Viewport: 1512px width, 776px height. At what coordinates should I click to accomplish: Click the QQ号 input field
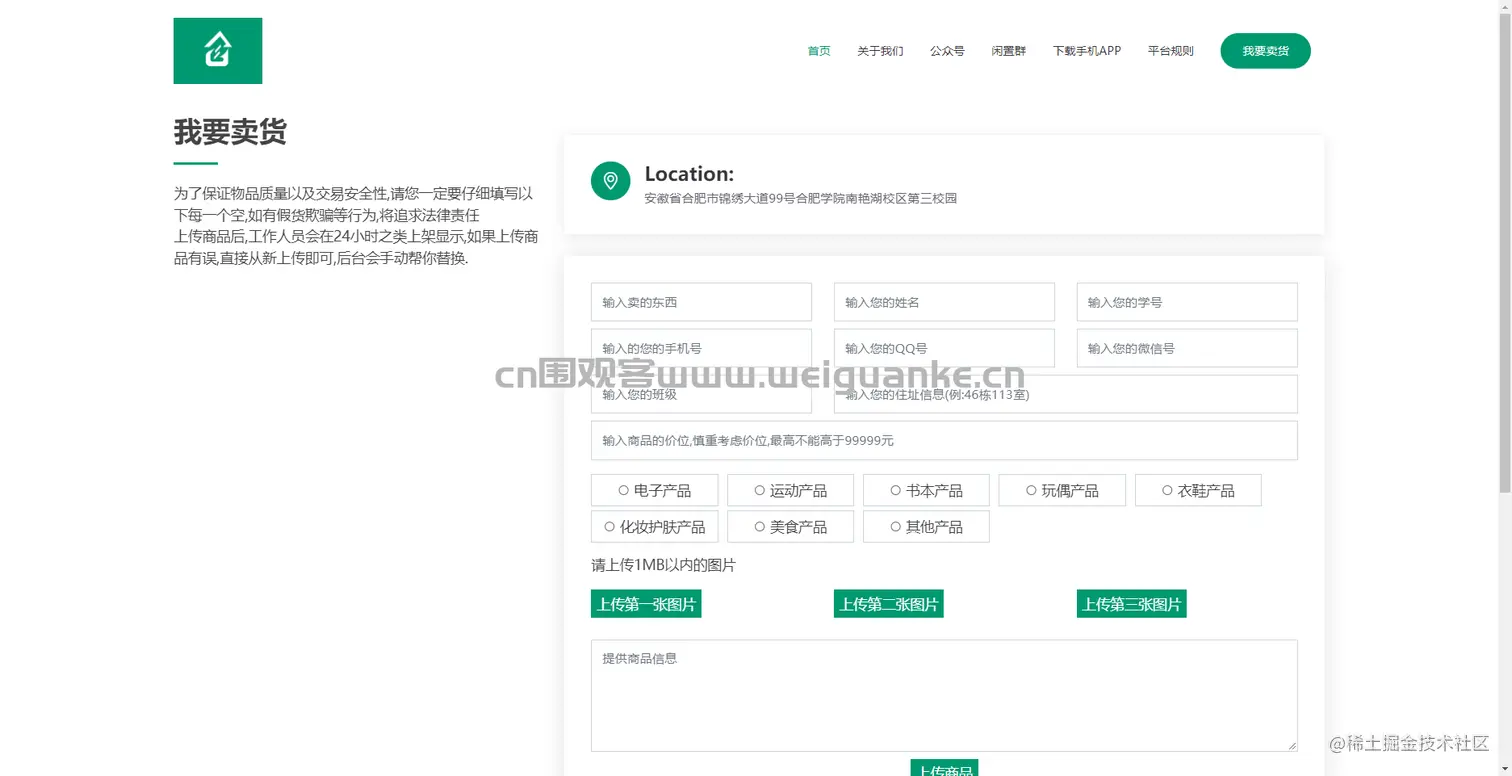[944, 348]
